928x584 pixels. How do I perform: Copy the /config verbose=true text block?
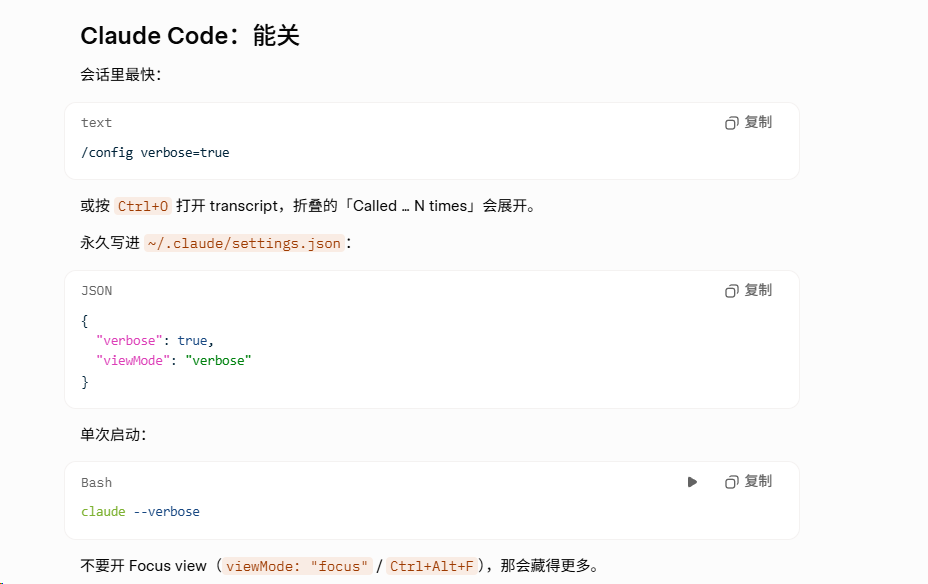point(748,122)
